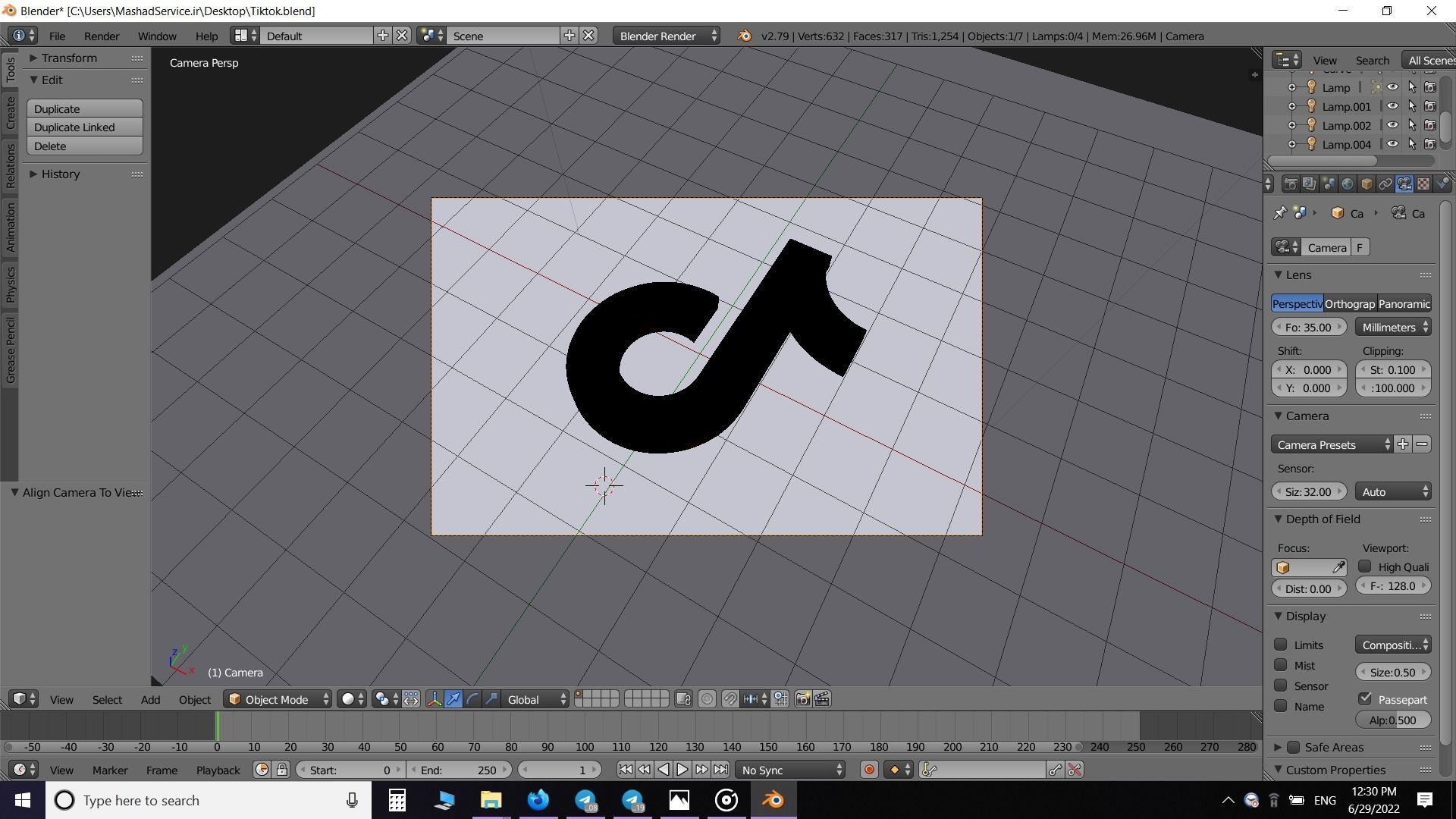Screen dimensions: 1456x819
Task: Click the Duplicate button
Action: point(85,108)
